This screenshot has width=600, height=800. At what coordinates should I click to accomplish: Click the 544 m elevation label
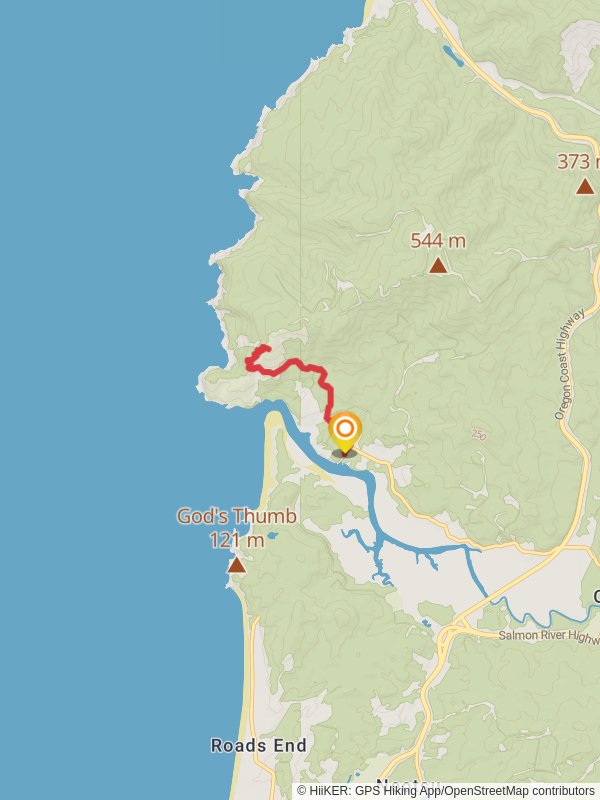(x=438, y=241)
